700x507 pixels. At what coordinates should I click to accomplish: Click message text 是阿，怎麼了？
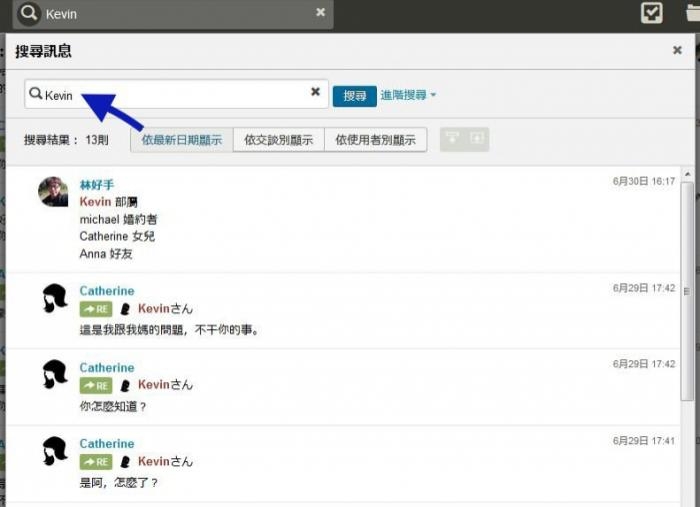pyautogui.click(x=119, y=483)
